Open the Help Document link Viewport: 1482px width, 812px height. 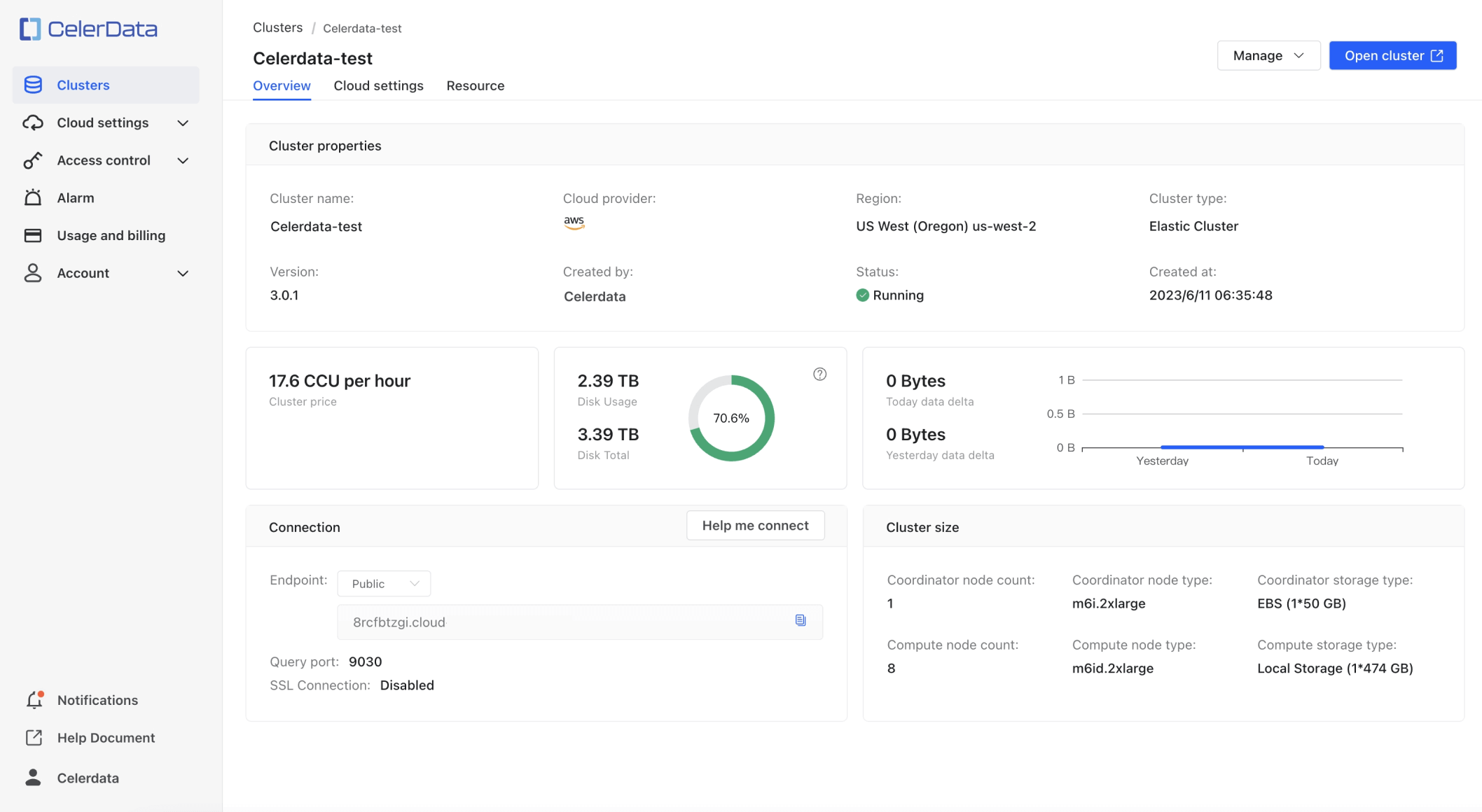pos(106,737)
